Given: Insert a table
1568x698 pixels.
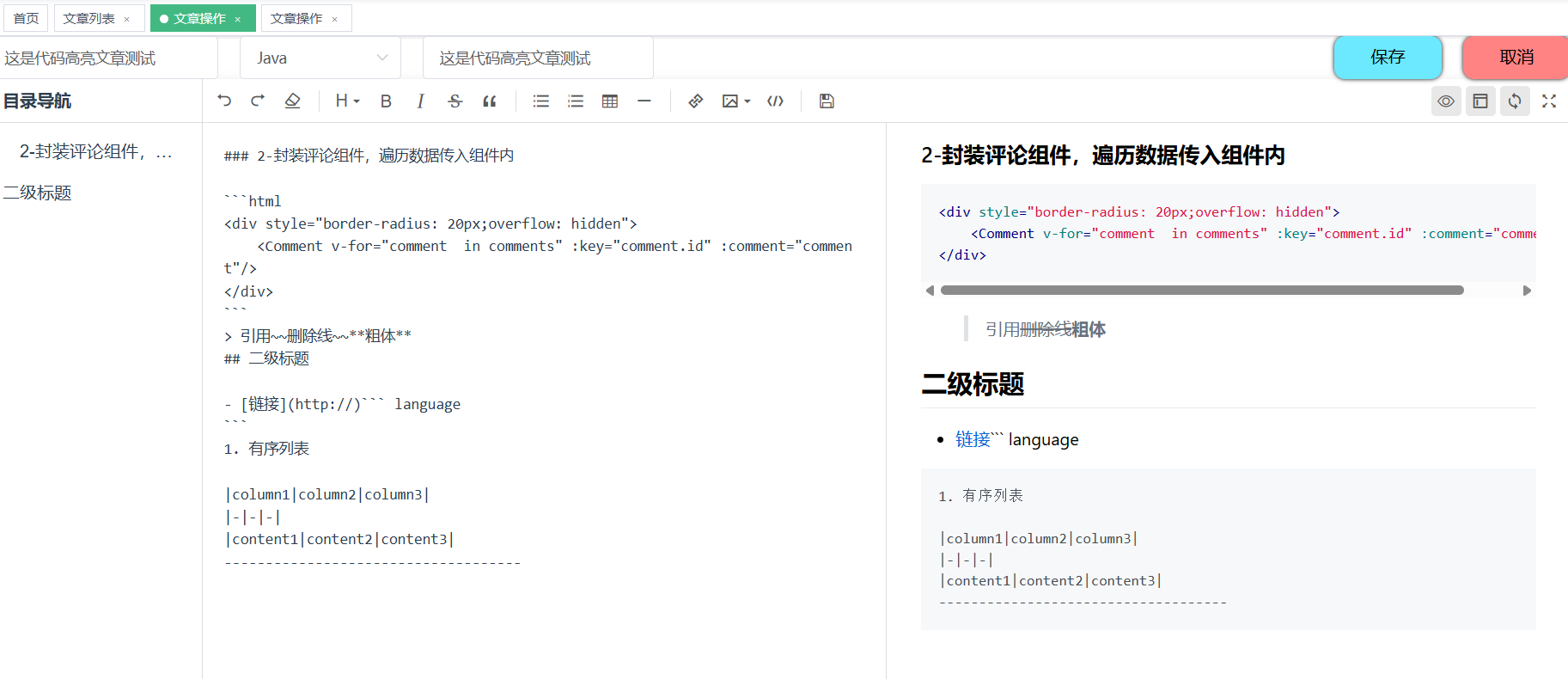Looking at the screenshot, I should point(610,101).
